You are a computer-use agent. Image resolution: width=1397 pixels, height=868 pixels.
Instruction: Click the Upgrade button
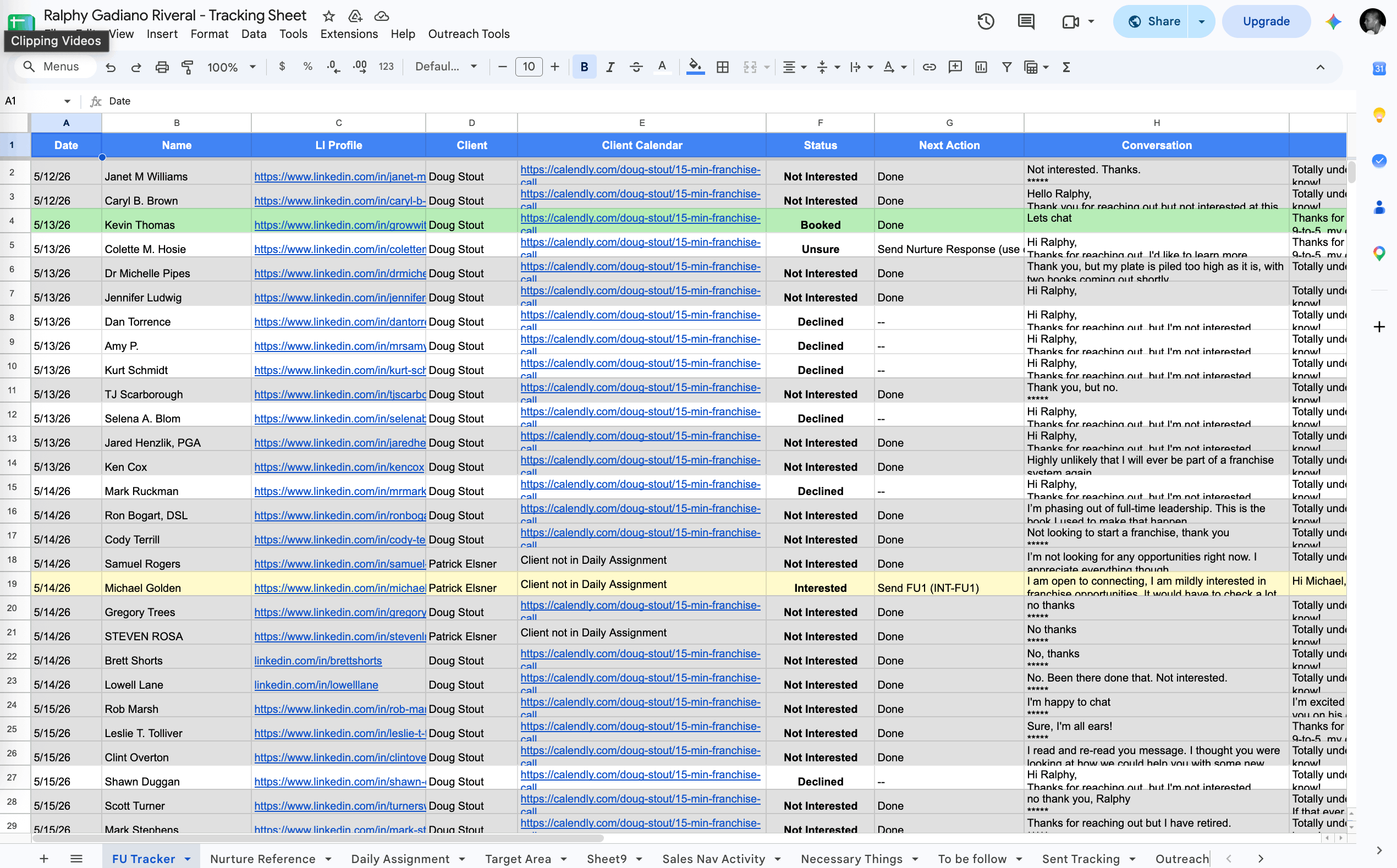1266,22
